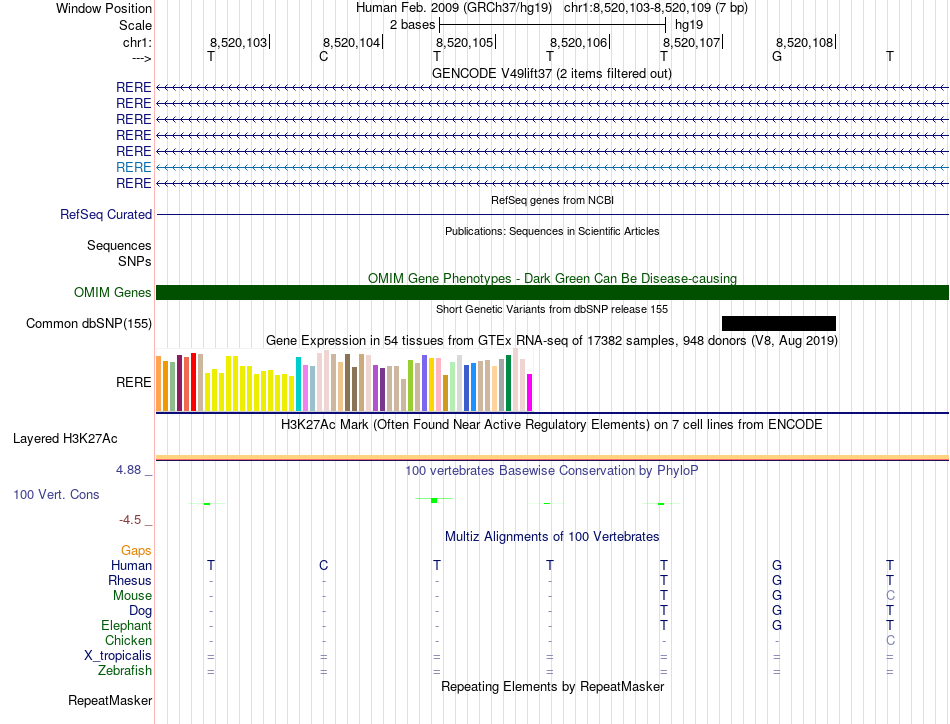This screenshot has width=950, height=724.
Task: Click Multiz Alignments of 100 Vertebrates title
Action: click(552, 536)
